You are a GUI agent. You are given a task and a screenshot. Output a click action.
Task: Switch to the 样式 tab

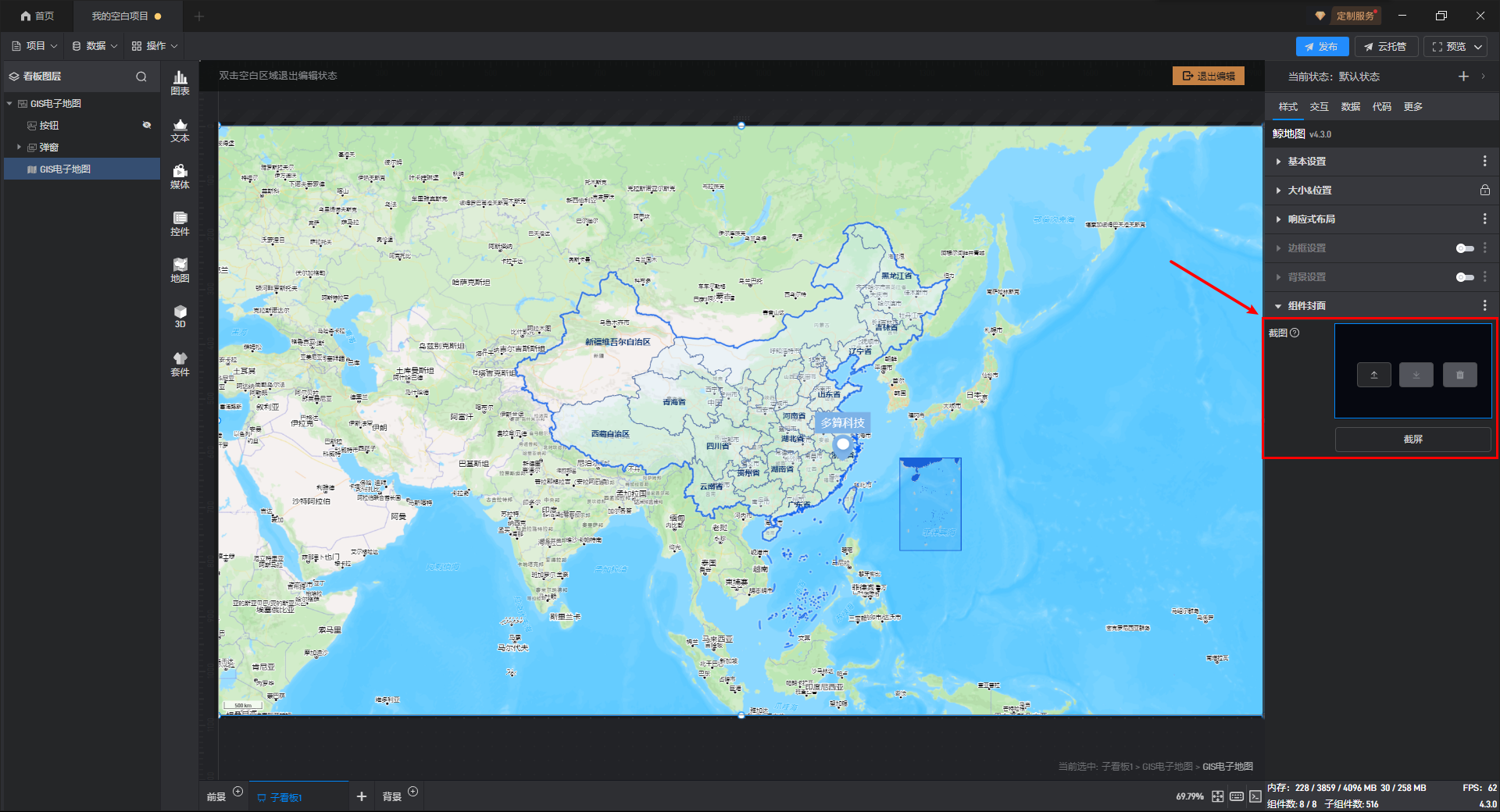[x=1287, y=107]
